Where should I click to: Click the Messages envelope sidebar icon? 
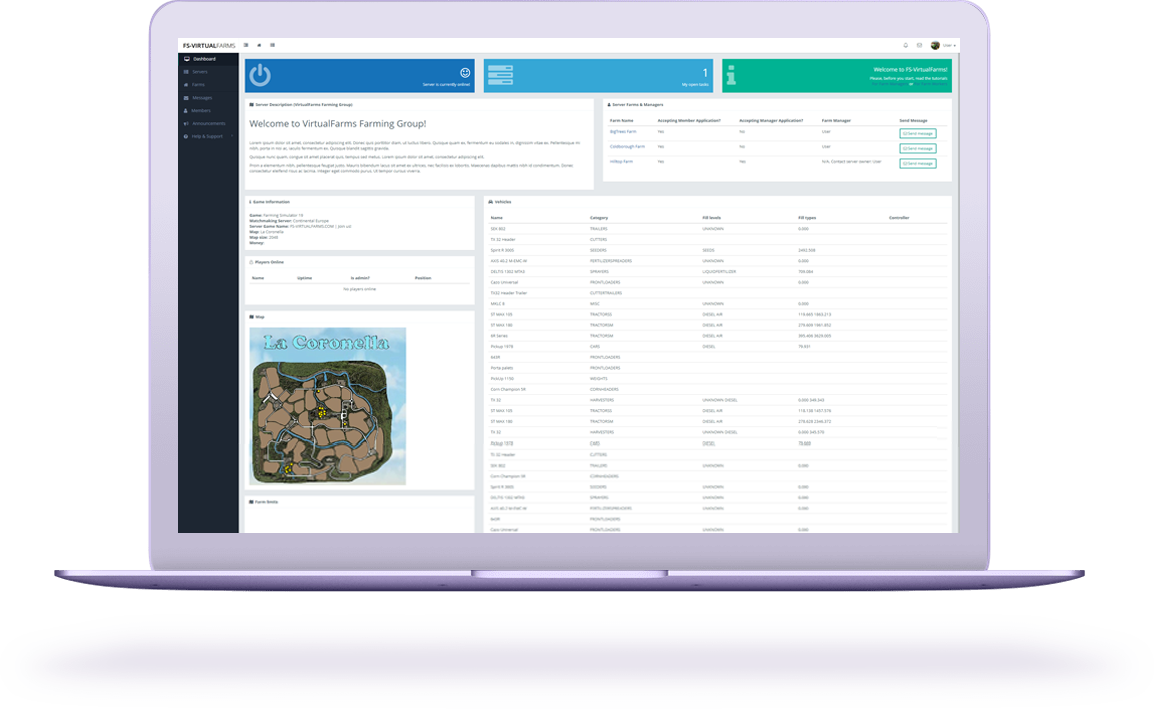186,98
